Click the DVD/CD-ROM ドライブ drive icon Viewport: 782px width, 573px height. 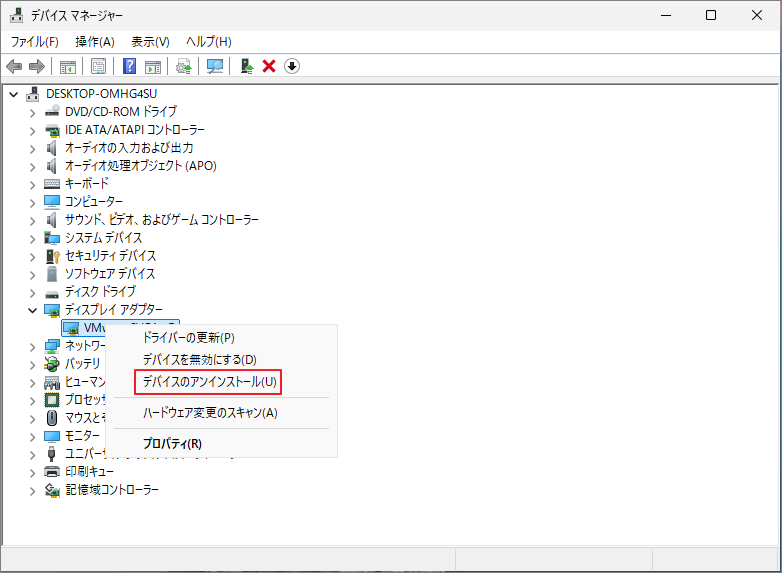[52, 111]
